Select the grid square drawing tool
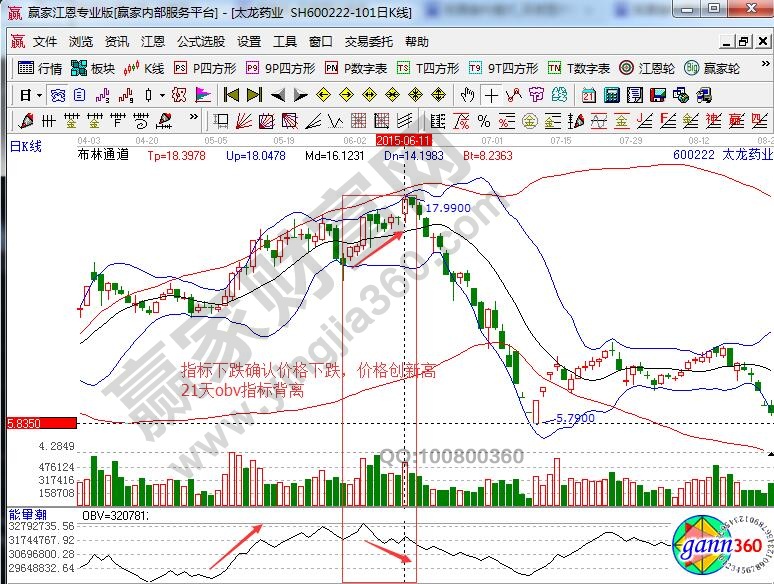The image size is (774, 584). (x=359, y=120)
